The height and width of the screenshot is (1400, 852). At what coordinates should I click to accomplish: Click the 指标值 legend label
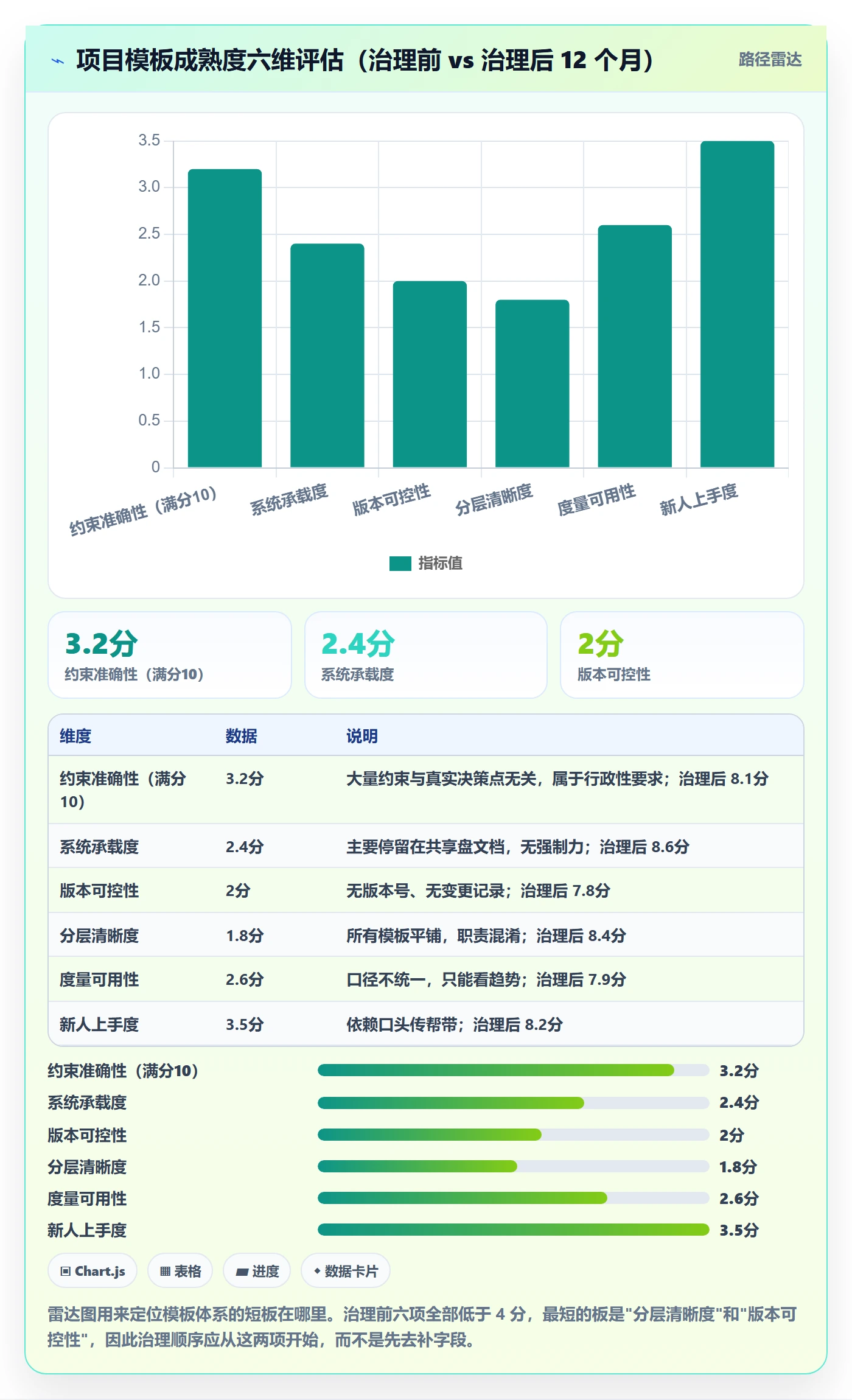[441, 564]
